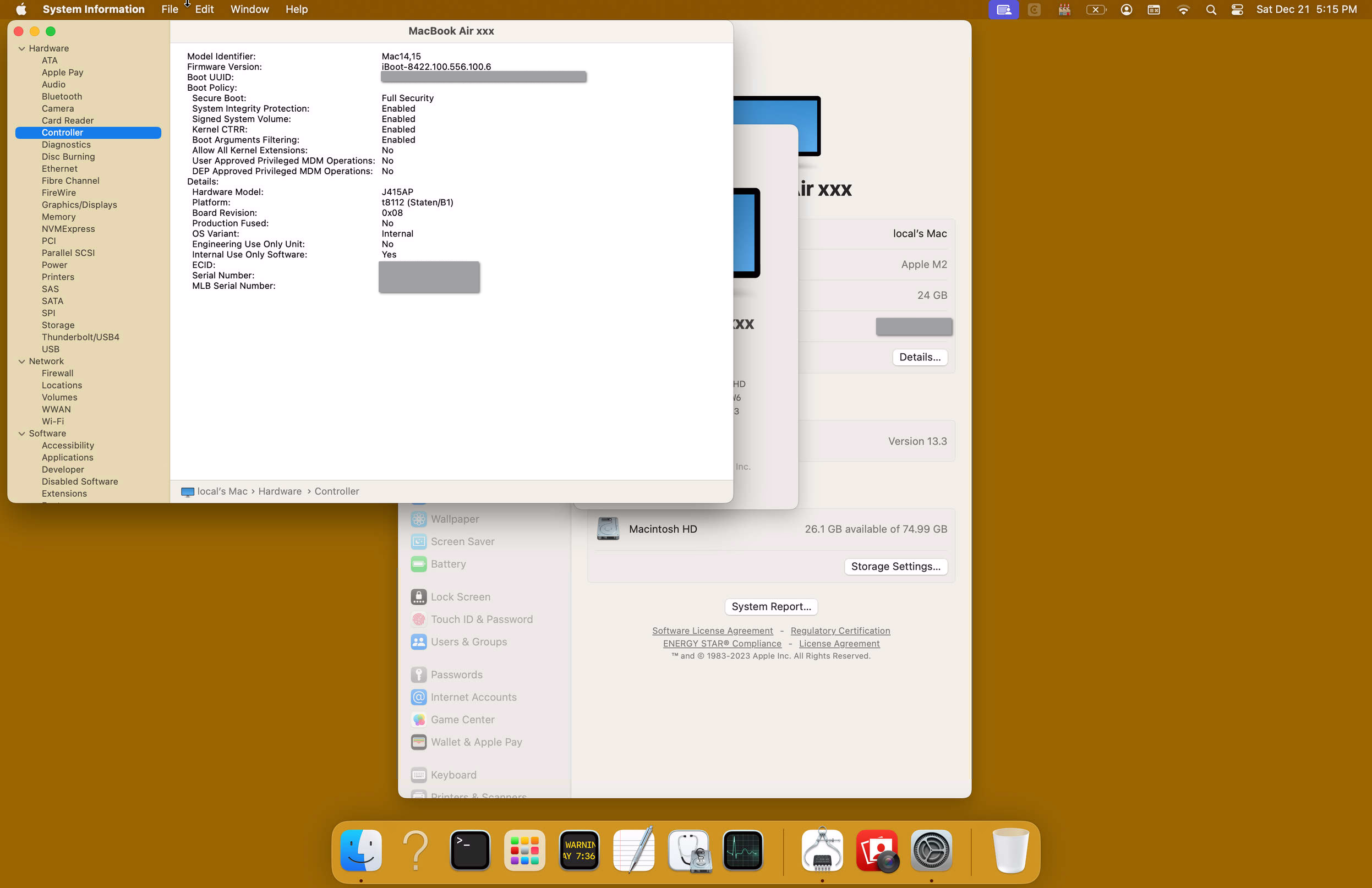Viewport: 1372px width, 888px height.
Task: Open System Settings gear in Dock
Action: 932,850
